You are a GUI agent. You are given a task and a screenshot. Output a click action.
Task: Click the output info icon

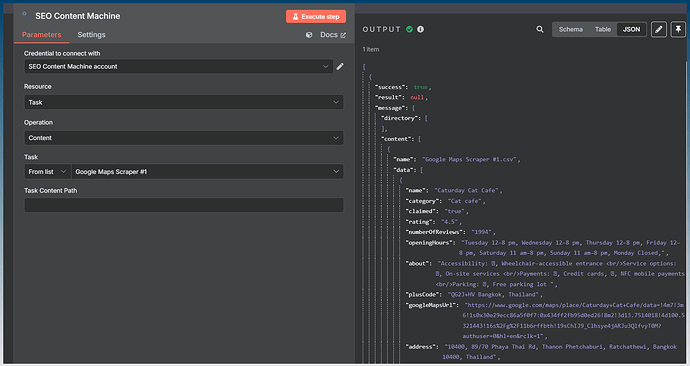pos(421,29)
